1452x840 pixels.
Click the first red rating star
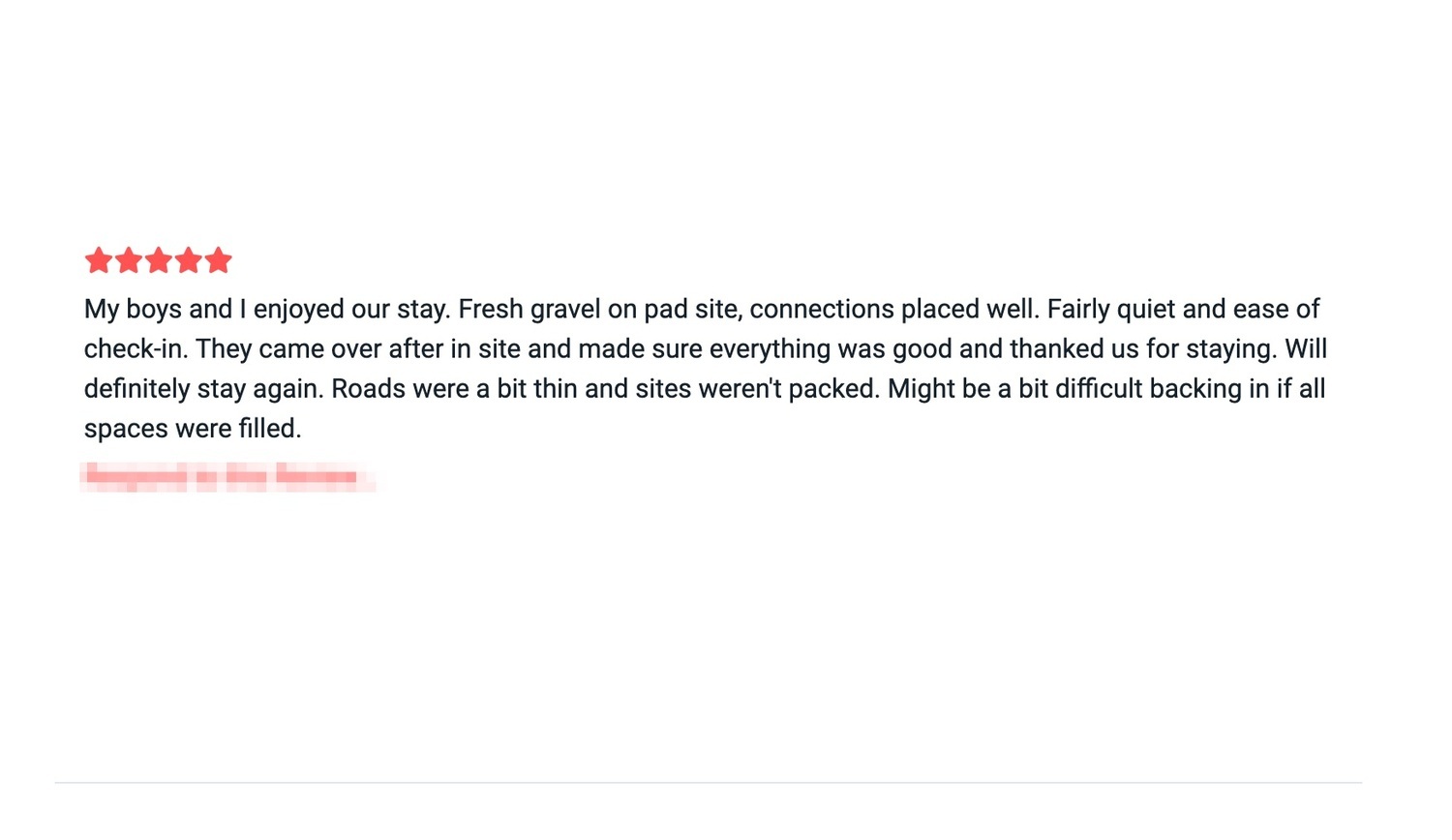pos(98,260)
